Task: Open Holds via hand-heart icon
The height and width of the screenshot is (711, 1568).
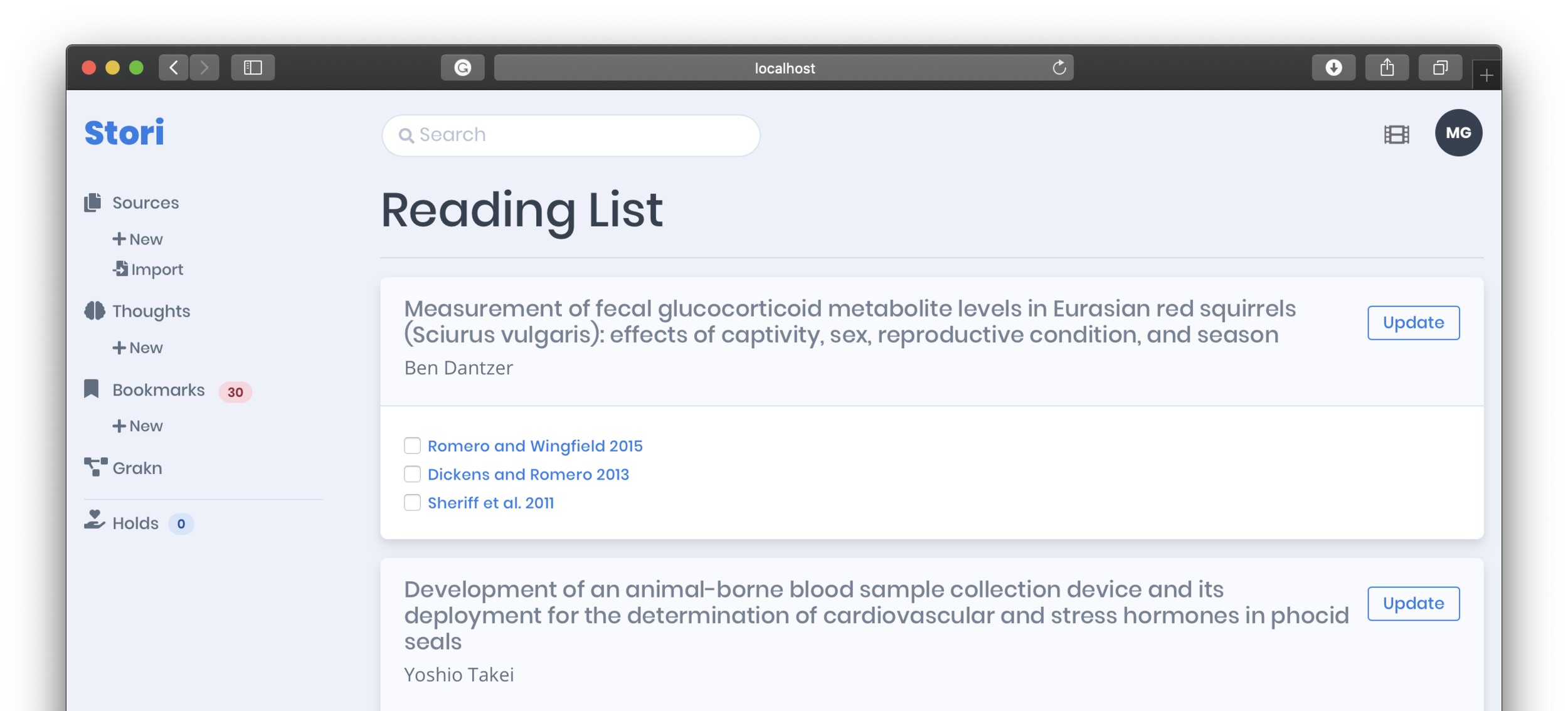Action: click(x=94, y=520)
